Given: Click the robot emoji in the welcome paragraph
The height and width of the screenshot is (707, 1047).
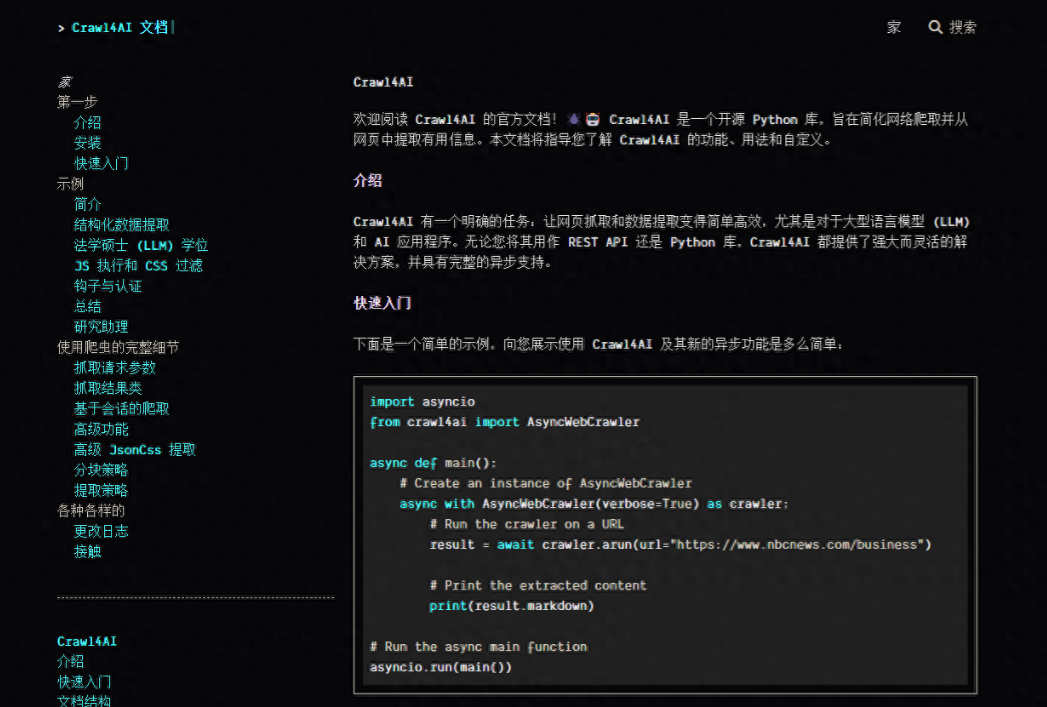Looking at the screenshot, I should pos(592,120).
